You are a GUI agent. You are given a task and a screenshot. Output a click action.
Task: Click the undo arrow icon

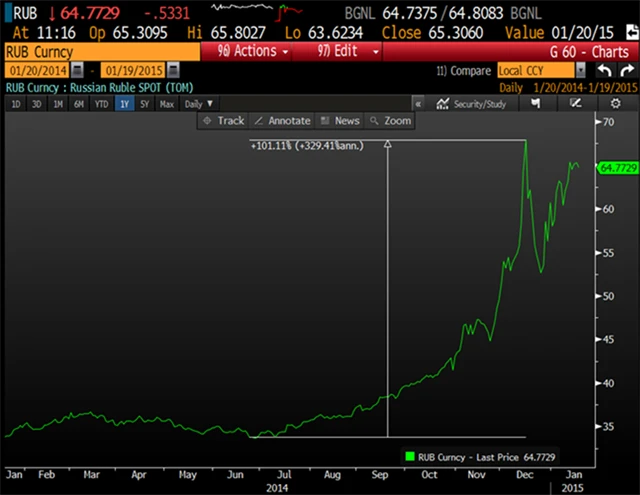click(603, 71)
